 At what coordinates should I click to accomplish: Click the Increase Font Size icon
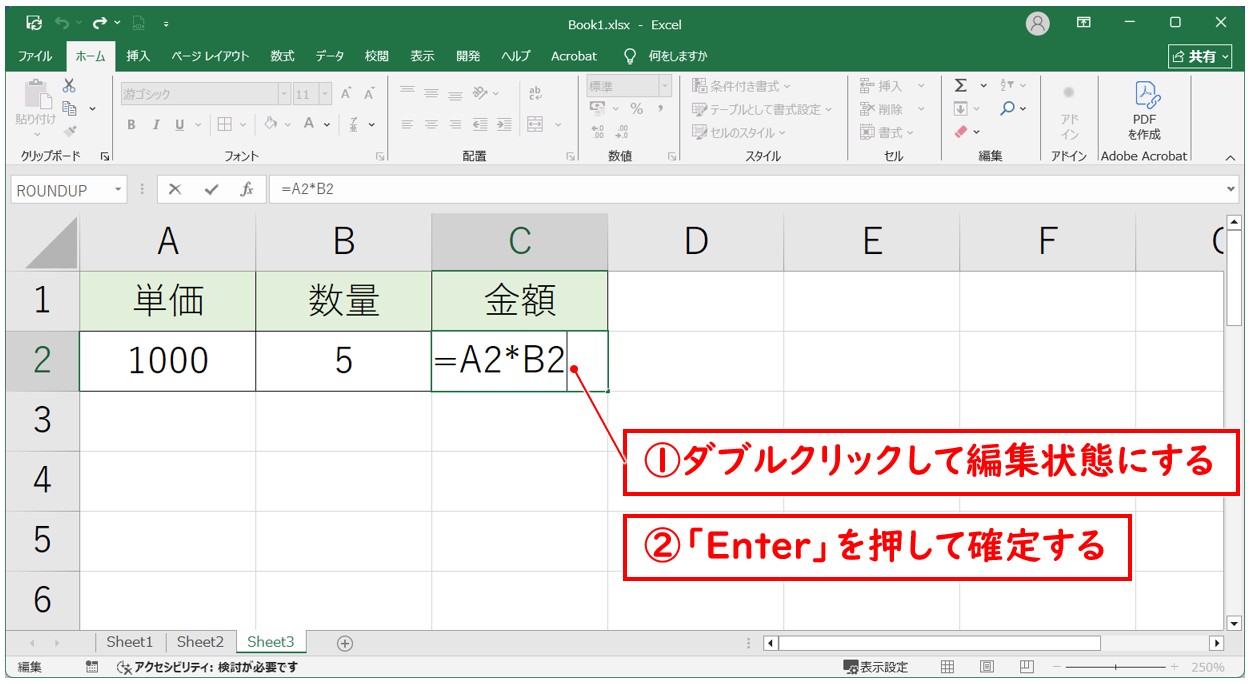pos(346,94)
